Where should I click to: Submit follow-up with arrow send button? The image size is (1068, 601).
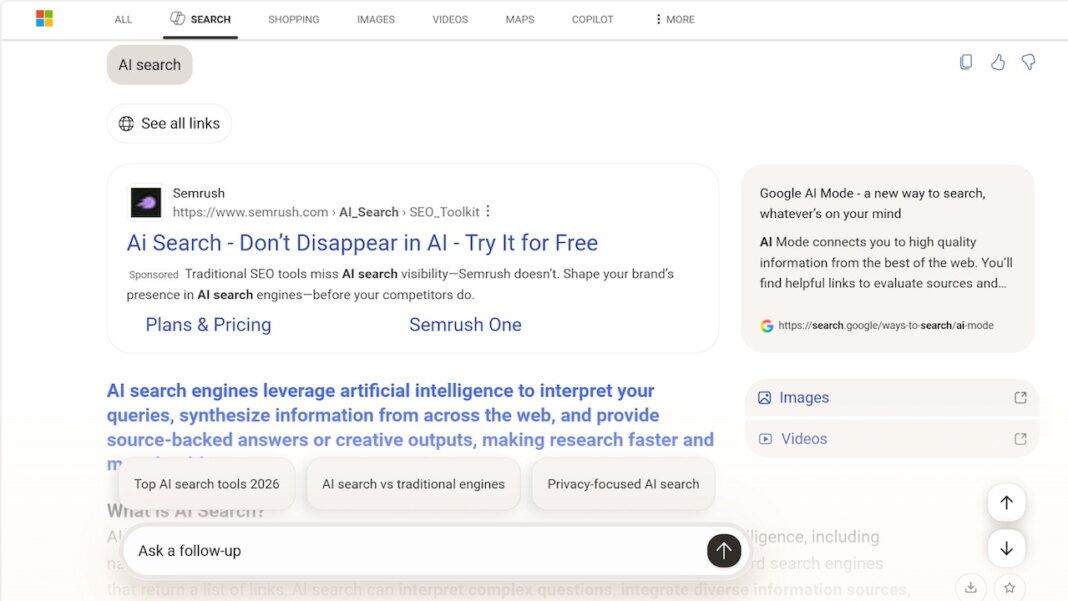pos(723,551)
